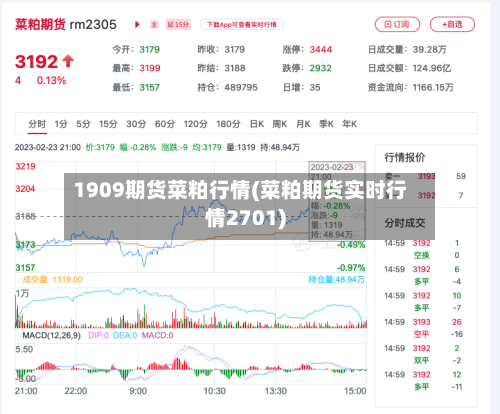Click the 持仓量:48.94万 label
This screenshot has width=500, height=414.
(x=336, y=279)
